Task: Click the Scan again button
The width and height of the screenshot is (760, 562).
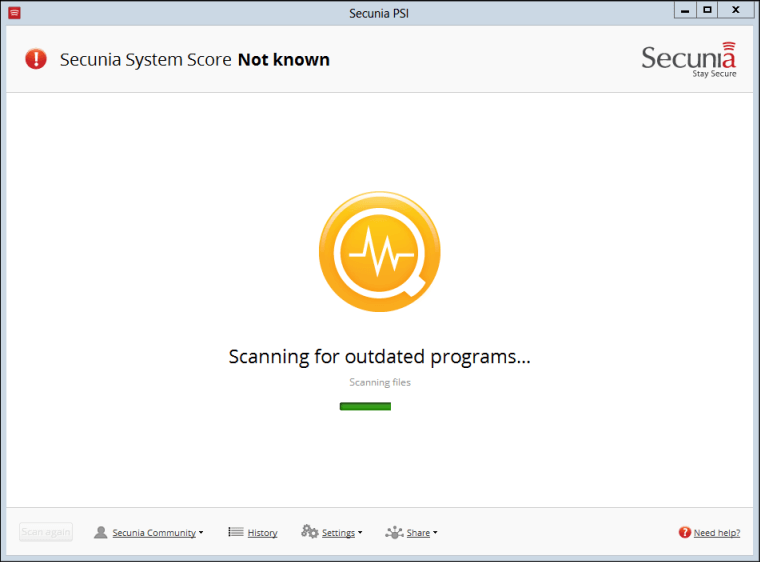Action: tap(46, 532)
